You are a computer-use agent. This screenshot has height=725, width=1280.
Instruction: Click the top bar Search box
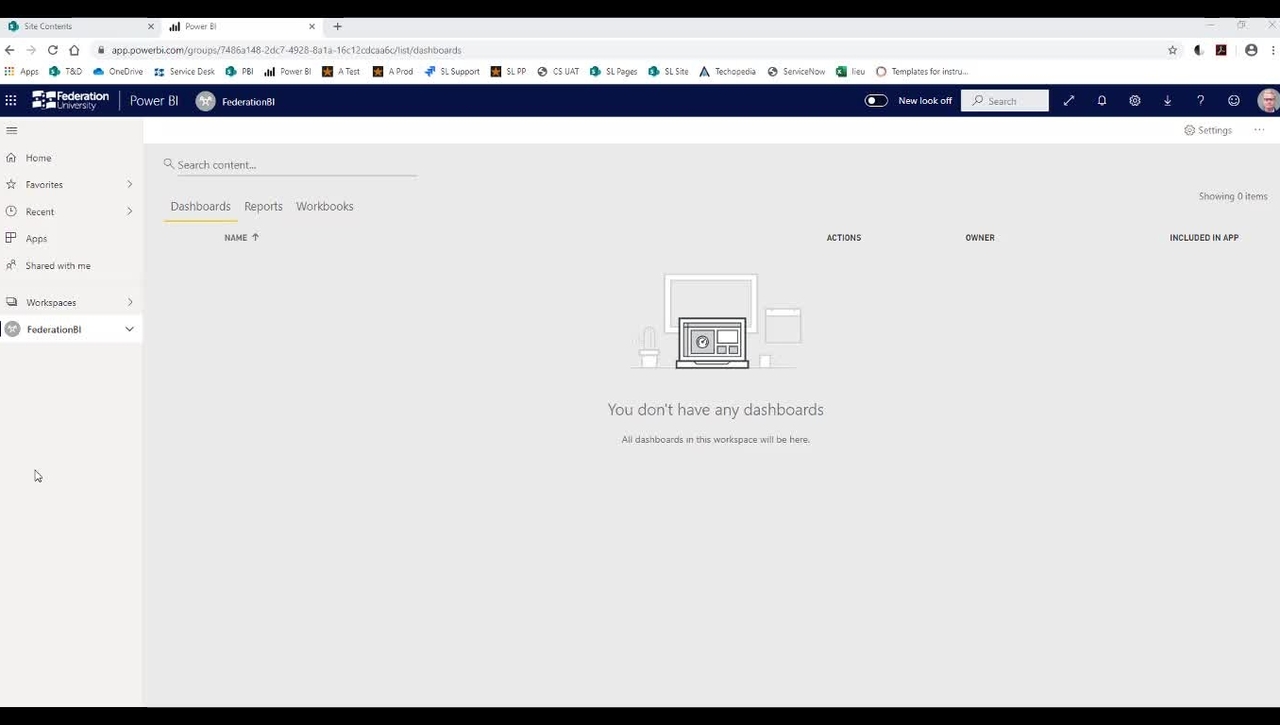(x=1005, y=101)
